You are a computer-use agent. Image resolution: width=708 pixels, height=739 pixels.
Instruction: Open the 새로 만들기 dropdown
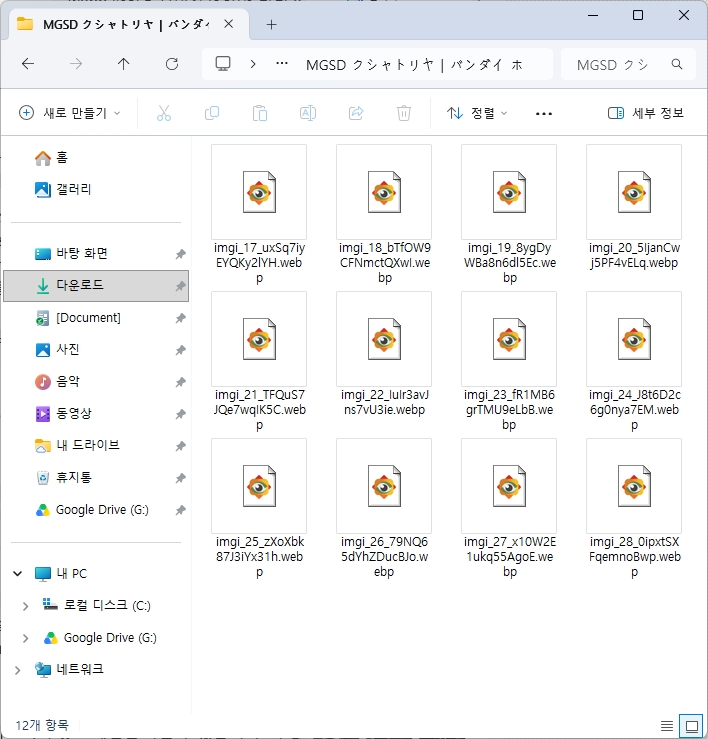[x=70, y=113]
